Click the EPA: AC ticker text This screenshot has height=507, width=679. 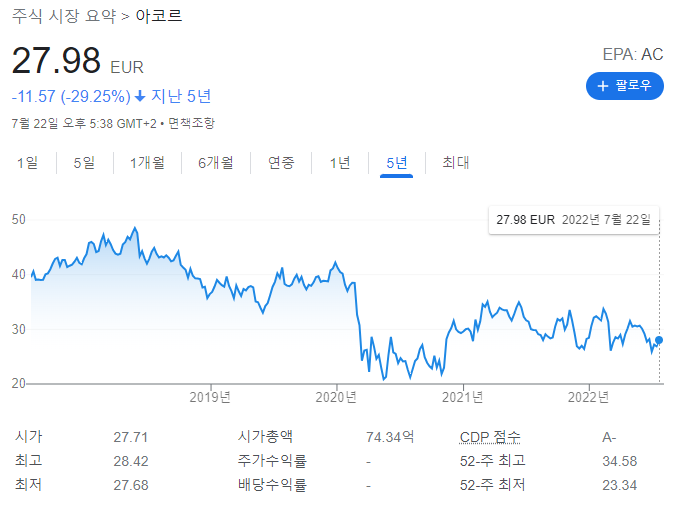(x=633, y=55)
